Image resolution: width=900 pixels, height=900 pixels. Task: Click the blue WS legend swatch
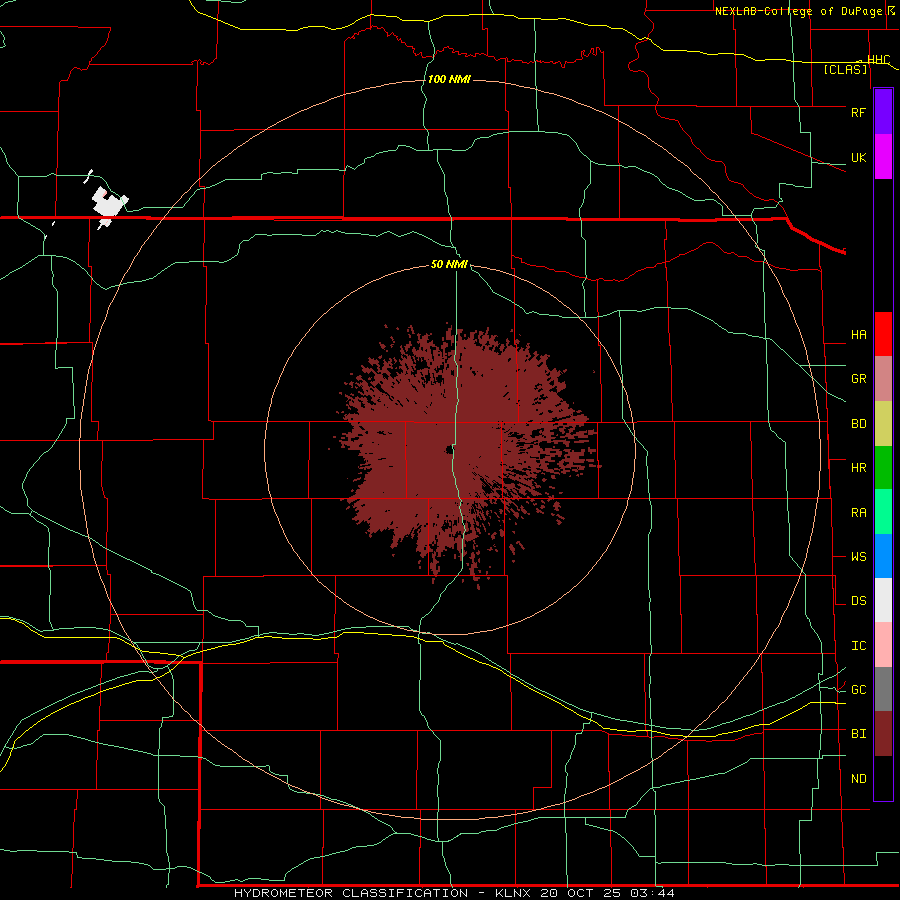click(x=883, y=556)
